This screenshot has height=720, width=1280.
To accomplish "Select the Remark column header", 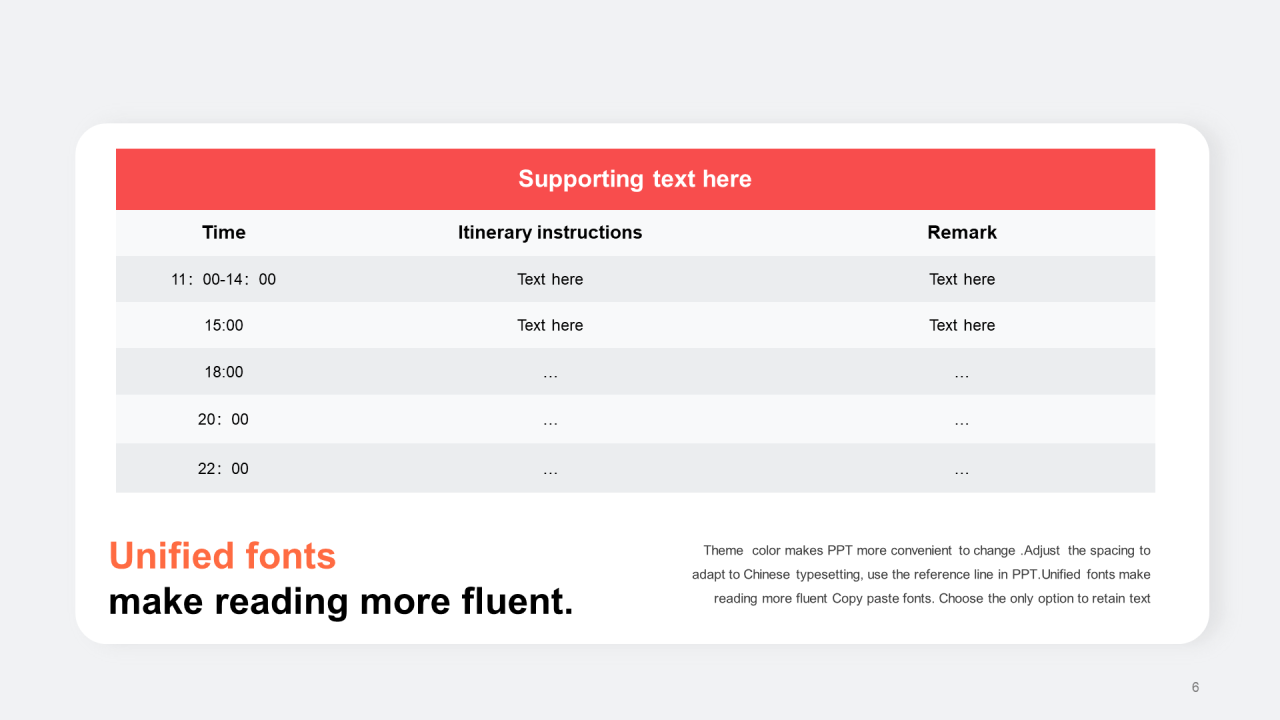I will [962, 232].
